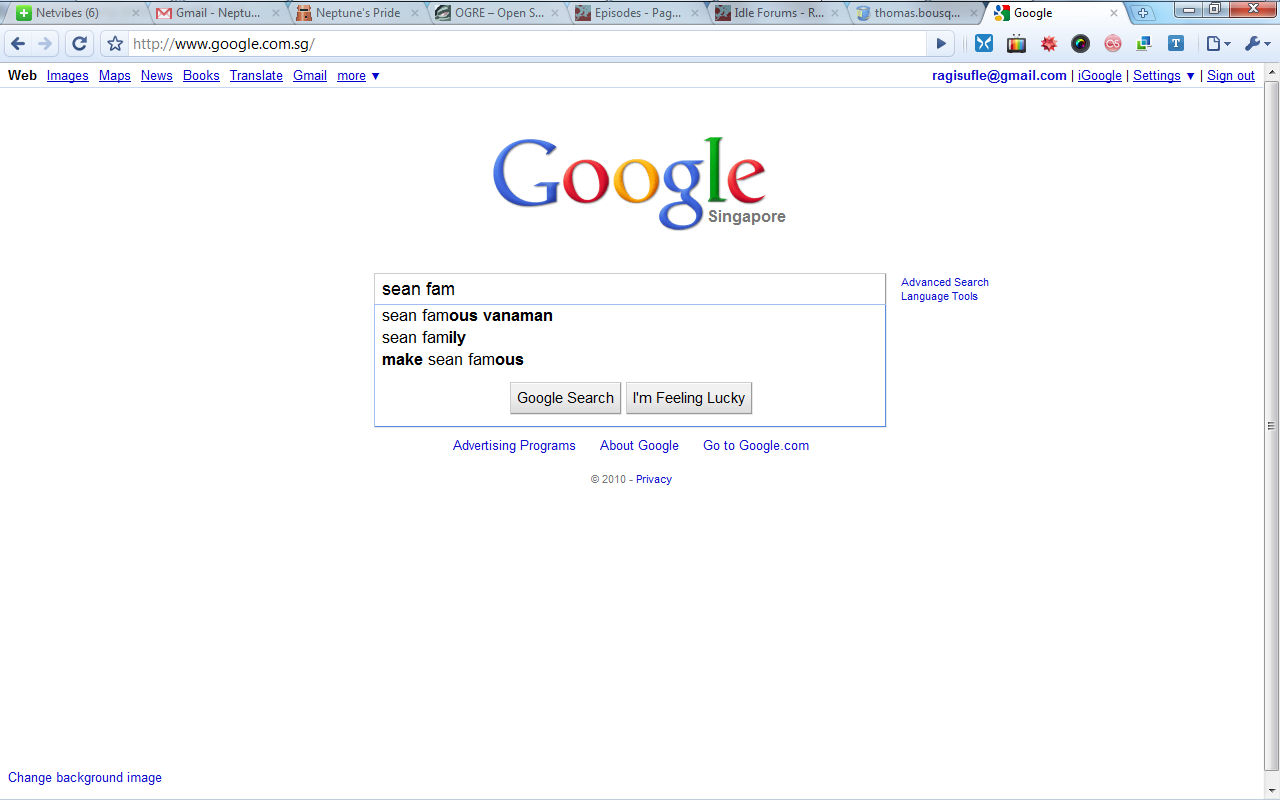Image resolution: width=1280 pixels, height=800 pixels.
Task: Open a new tab with plus button
Action: [1144, 13]
